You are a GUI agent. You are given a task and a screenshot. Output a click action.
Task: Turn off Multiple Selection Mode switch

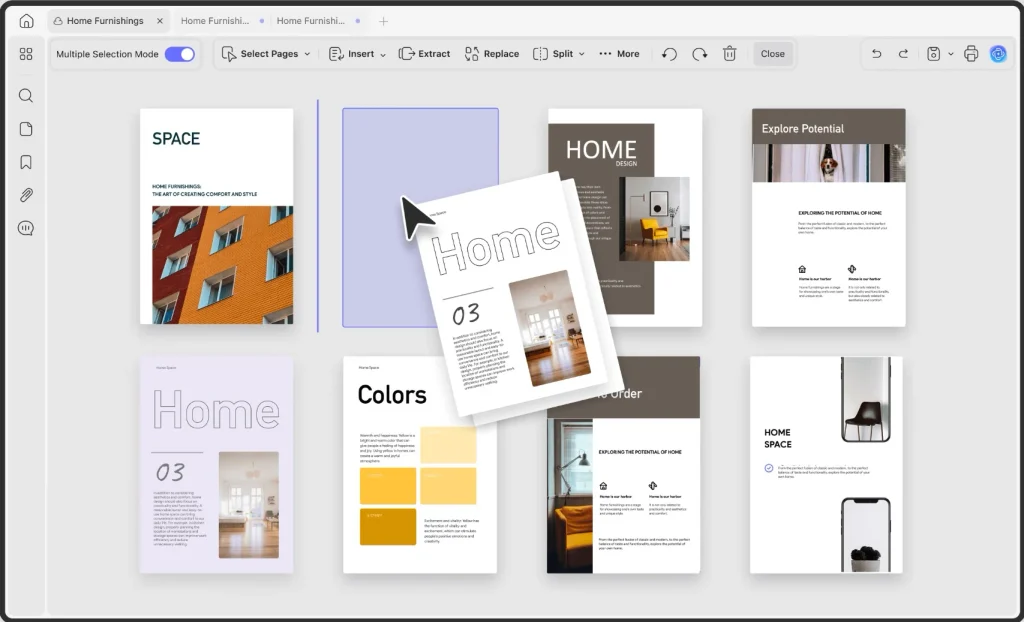[180, 54]
